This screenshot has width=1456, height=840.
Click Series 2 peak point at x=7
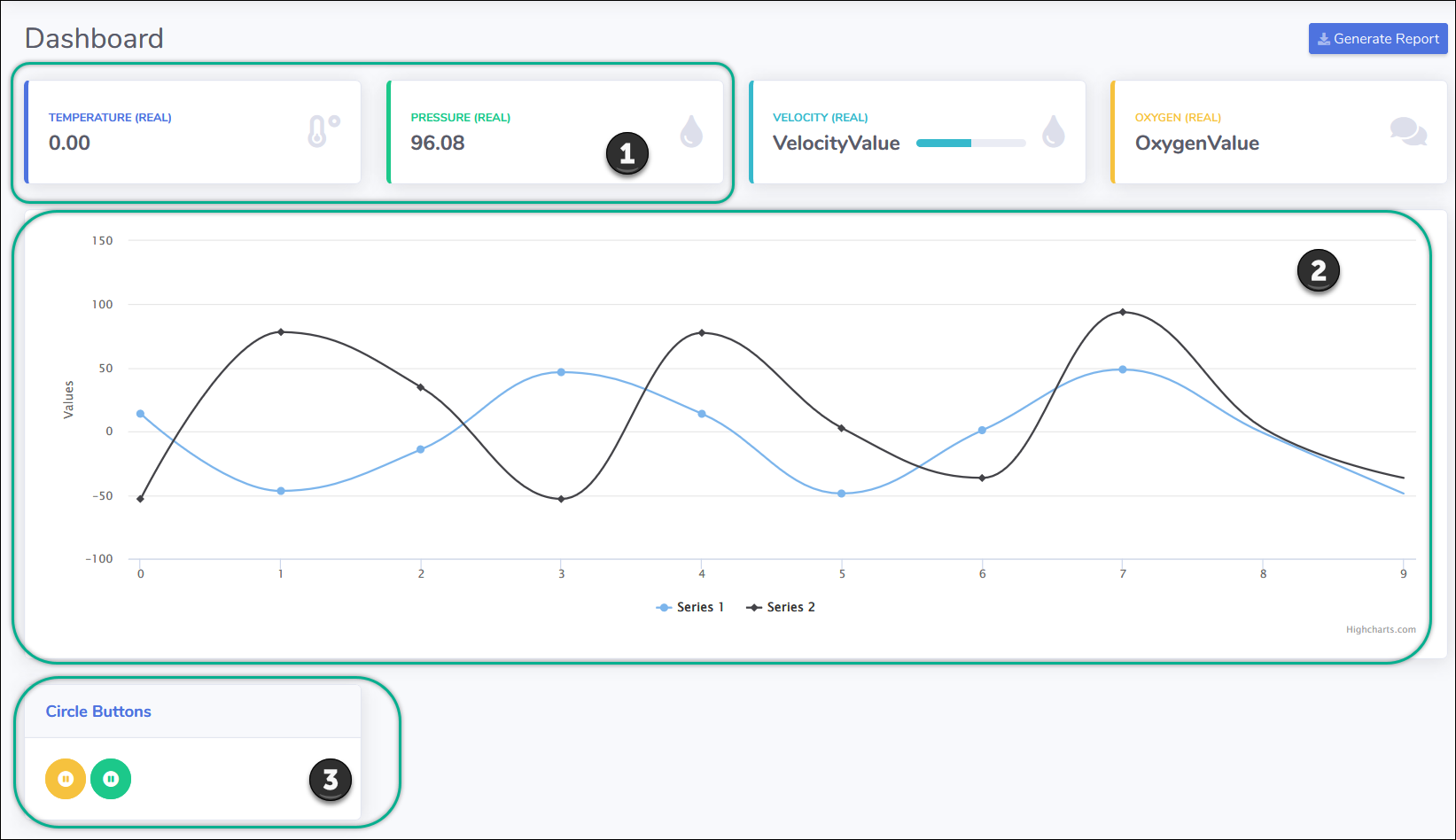pyautogui.click(x=1123, y=312)
